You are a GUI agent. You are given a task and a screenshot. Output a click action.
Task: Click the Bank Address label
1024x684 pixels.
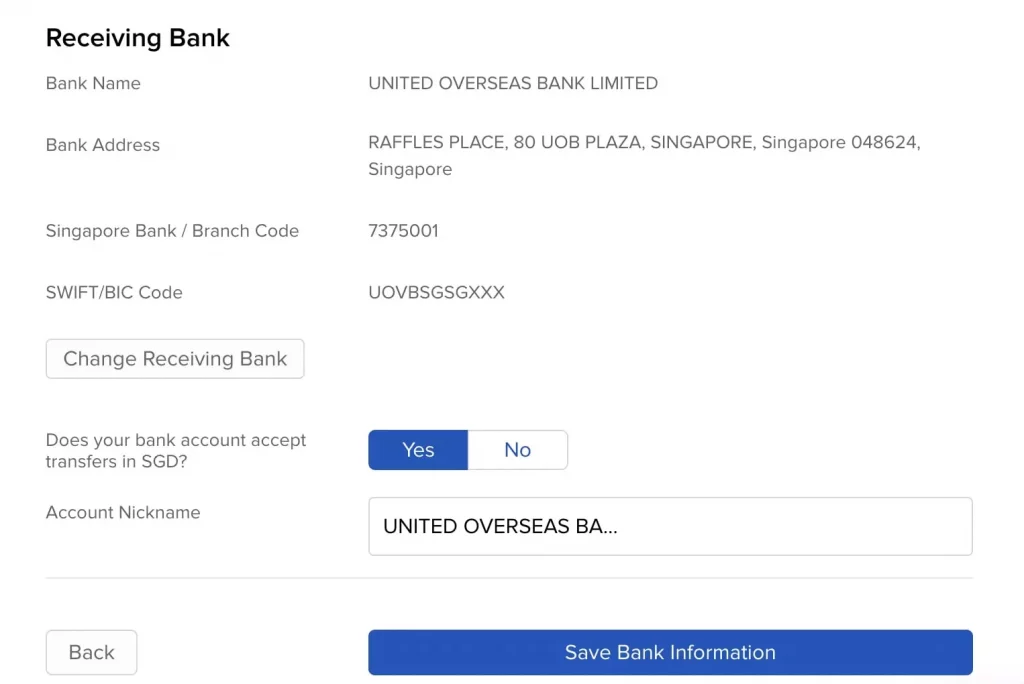coord(103,144)
